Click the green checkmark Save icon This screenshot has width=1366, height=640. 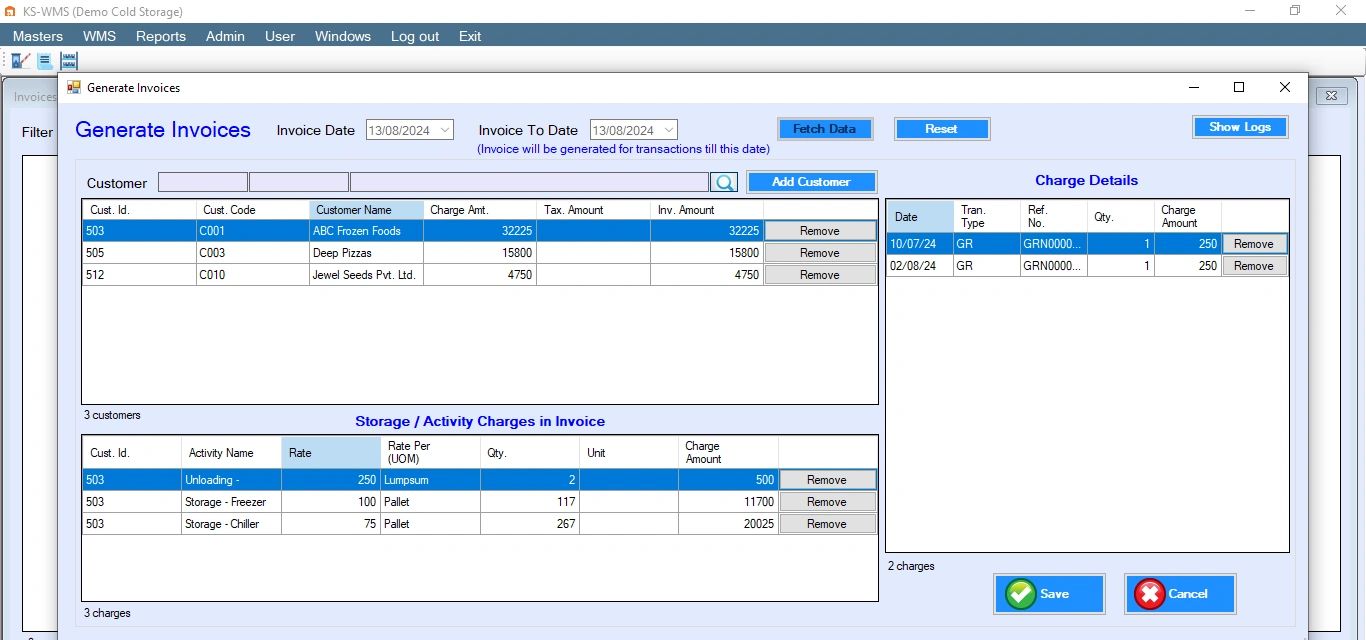[x=1019, y=593]
